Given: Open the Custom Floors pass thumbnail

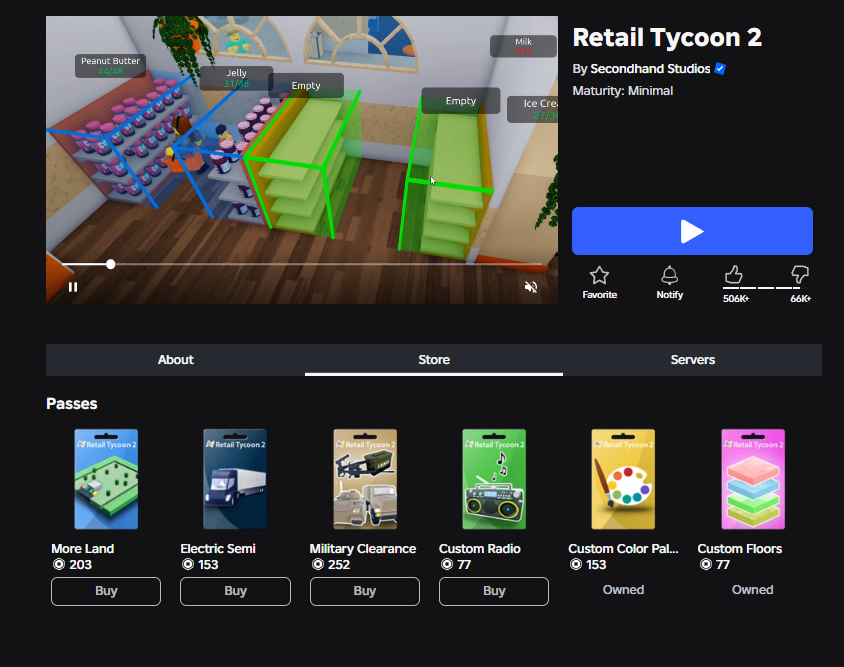Looking at the screenshot, I should click(x=753, y=479).
